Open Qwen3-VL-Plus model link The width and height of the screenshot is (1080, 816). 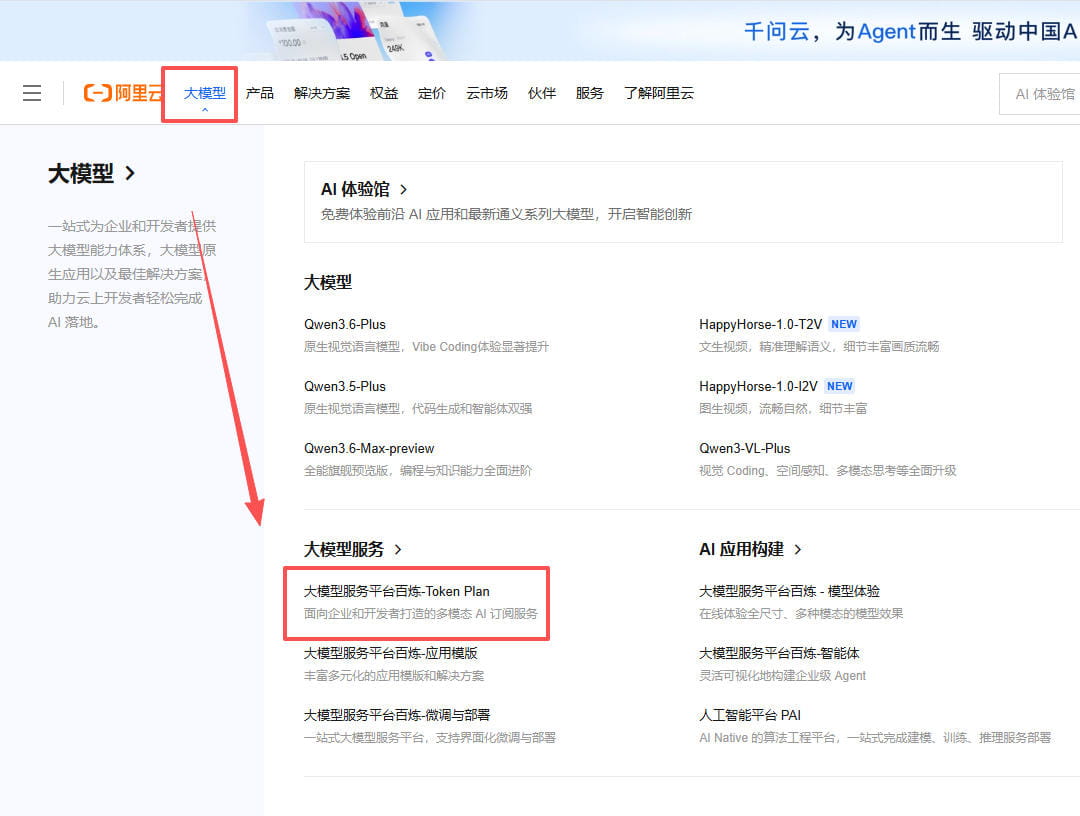745,448
